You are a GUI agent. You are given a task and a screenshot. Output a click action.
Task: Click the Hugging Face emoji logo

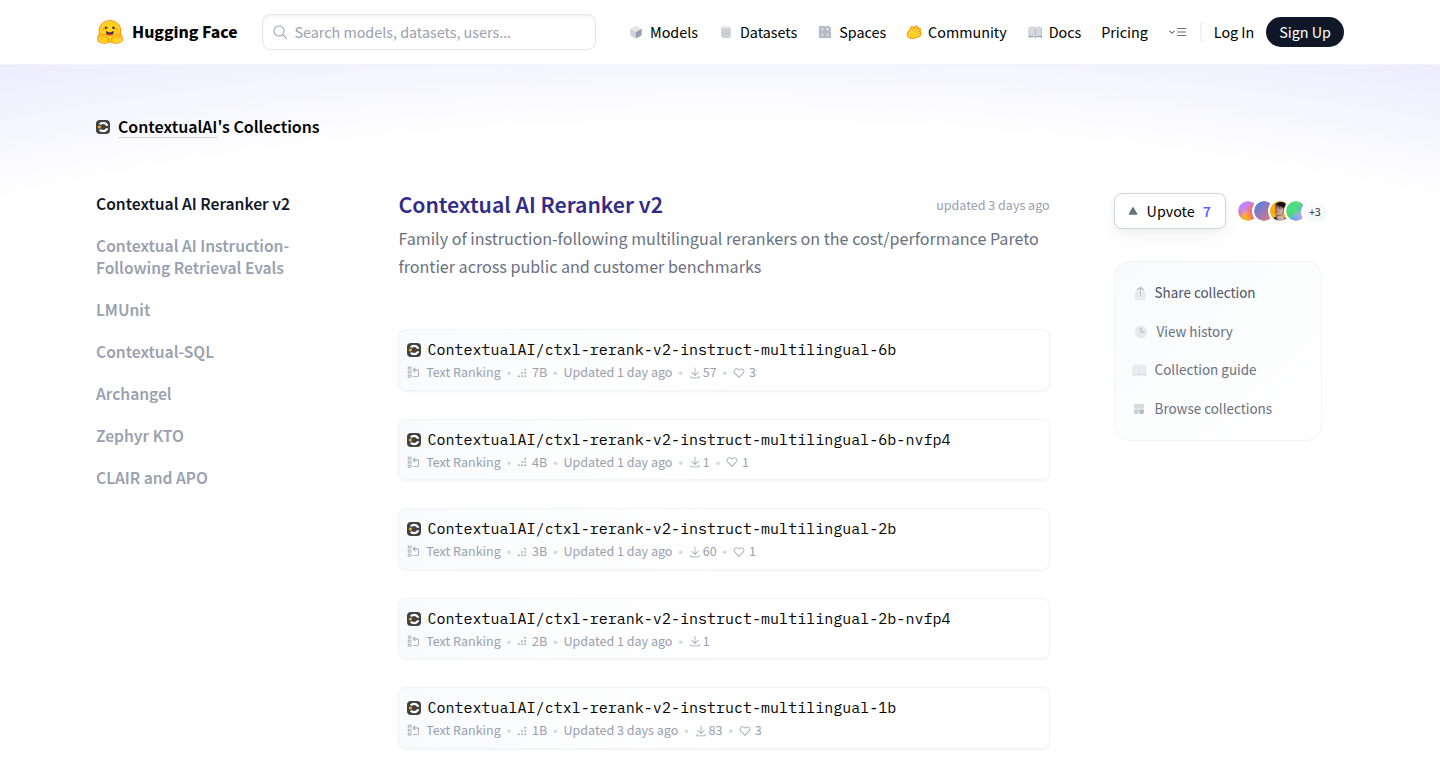(109, 32)
